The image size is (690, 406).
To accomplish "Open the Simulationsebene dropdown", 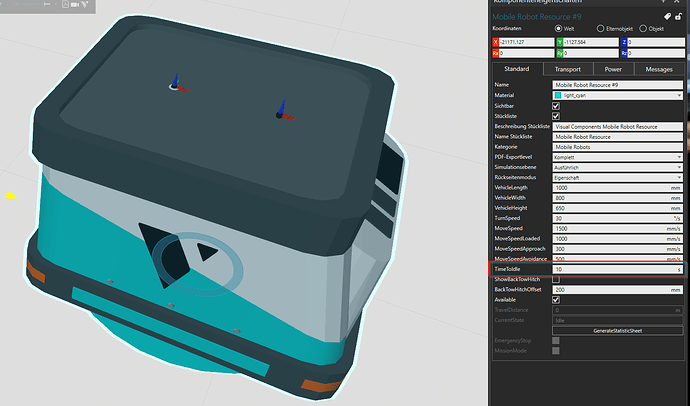I will click(x=619, y=167).
